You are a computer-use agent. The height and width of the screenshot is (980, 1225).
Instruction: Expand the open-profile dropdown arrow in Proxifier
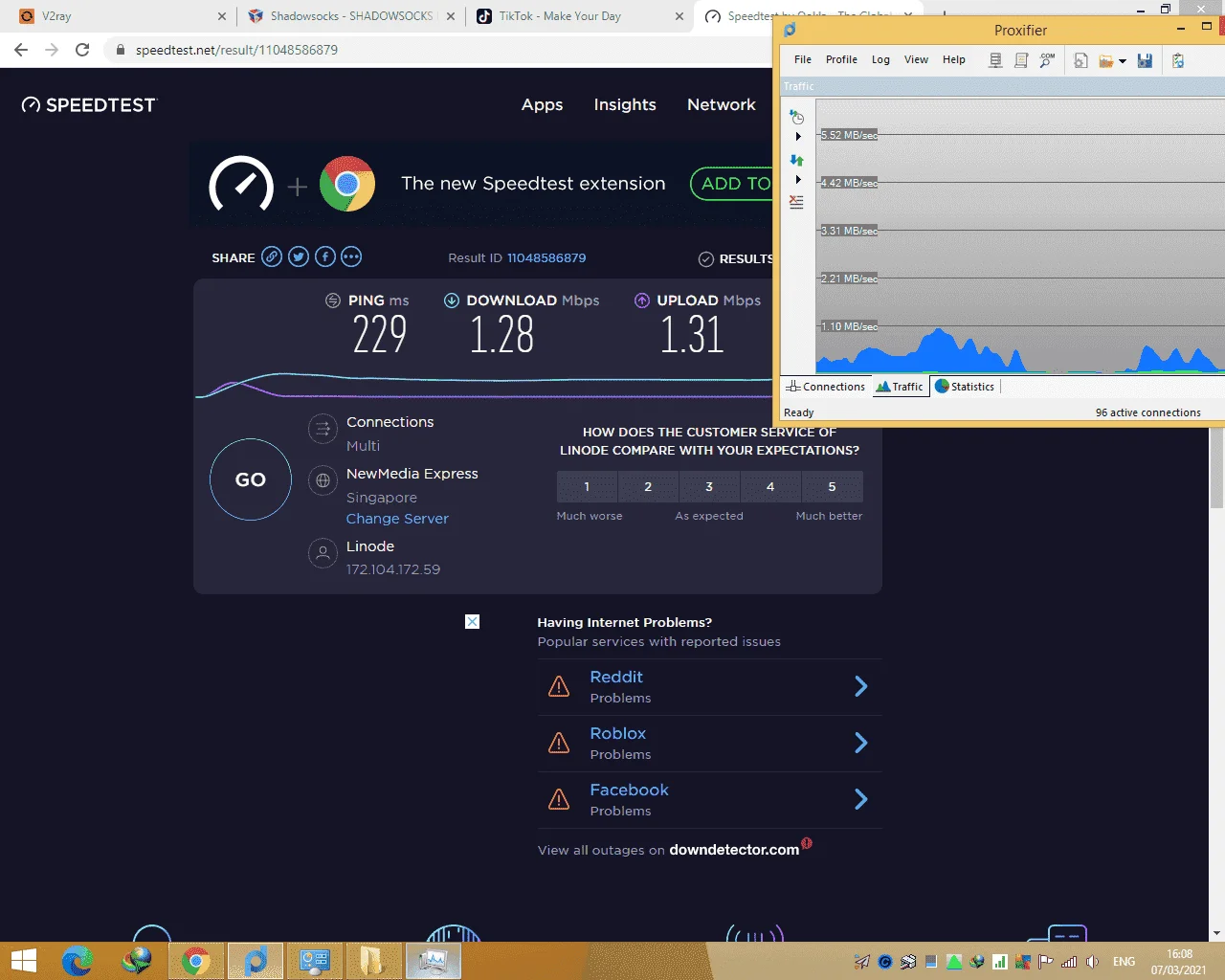pyautogui.click(x=1123, y=61)
